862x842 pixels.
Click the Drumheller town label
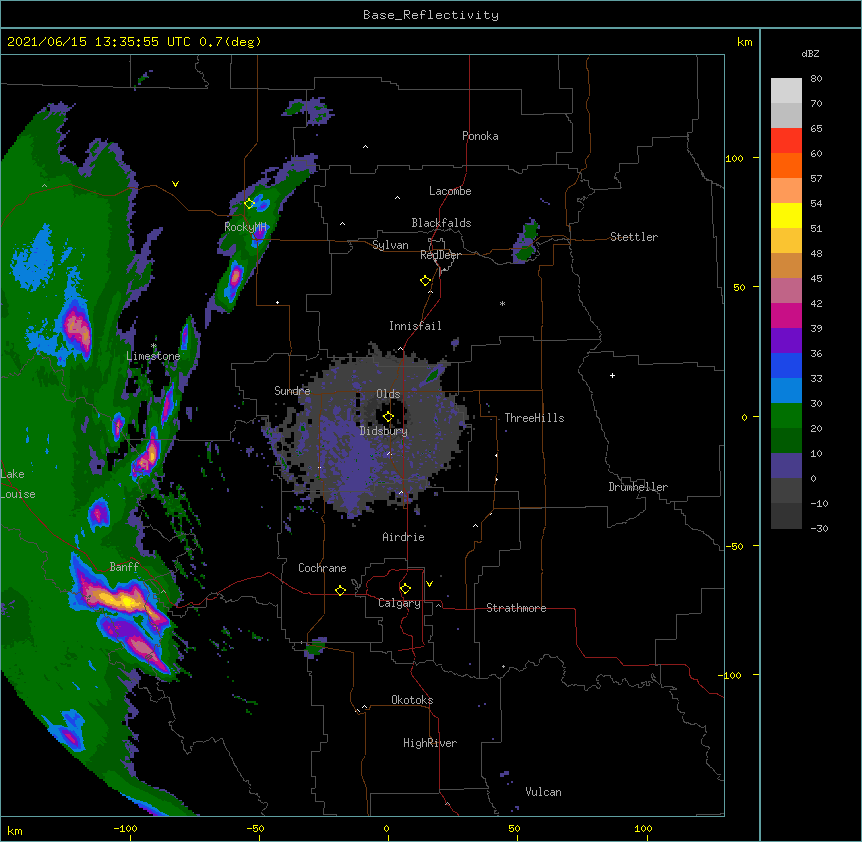point(638,487)
